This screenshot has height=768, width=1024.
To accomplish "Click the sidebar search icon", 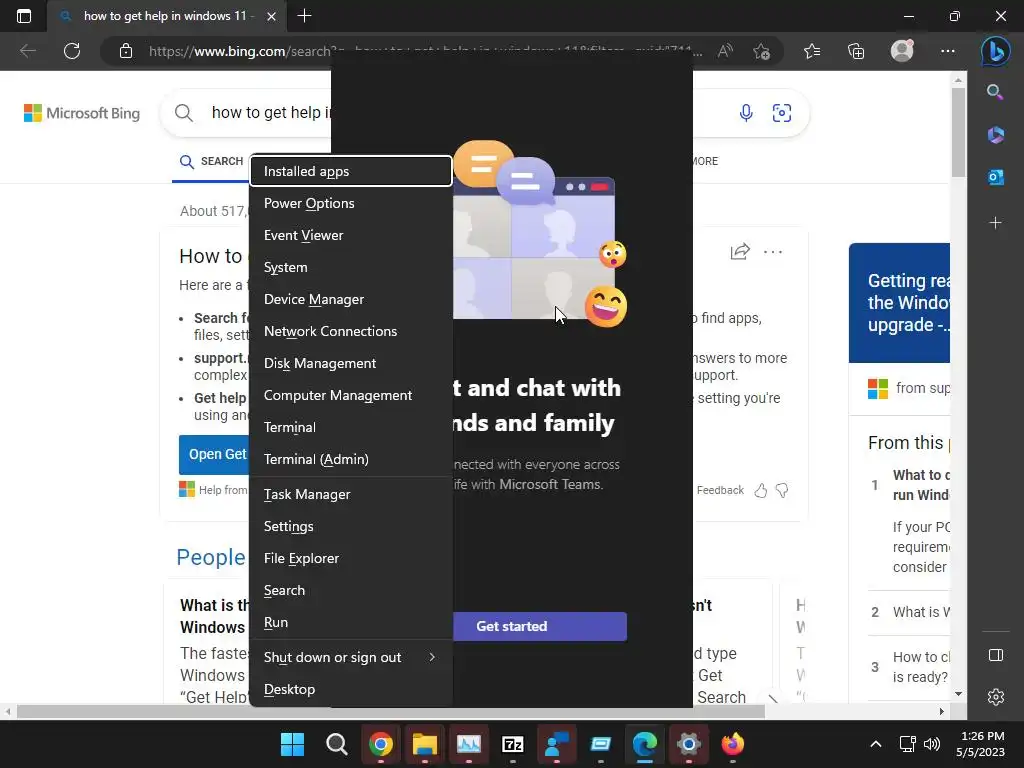I will [995, 92].
